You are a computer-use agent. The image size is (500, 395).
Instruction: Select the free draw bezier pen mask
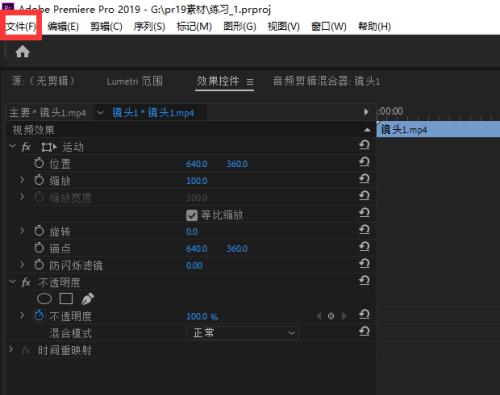88,299
